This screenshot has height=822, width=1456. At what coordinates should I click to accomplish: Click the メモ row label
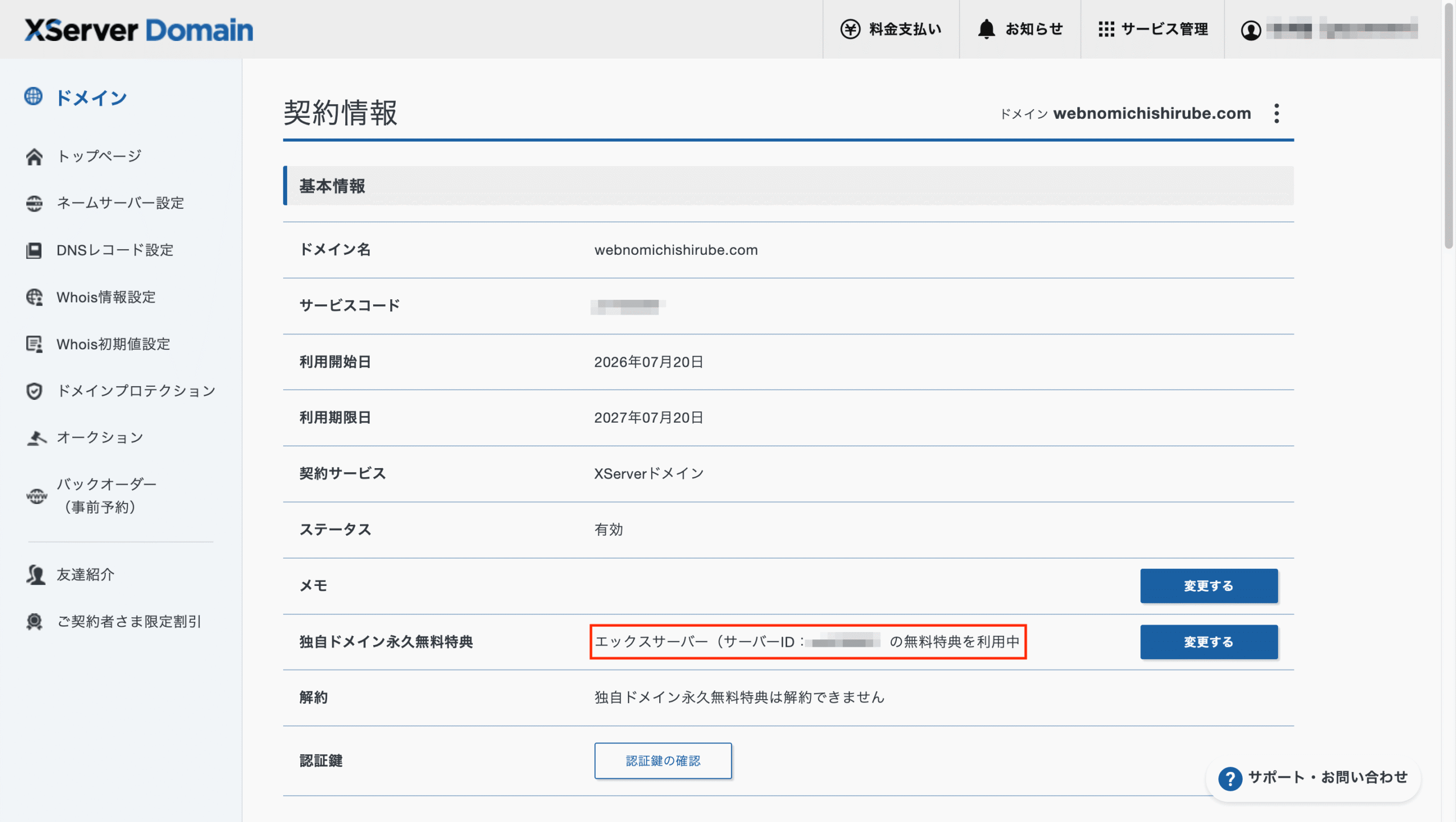[x=313, y=586]
